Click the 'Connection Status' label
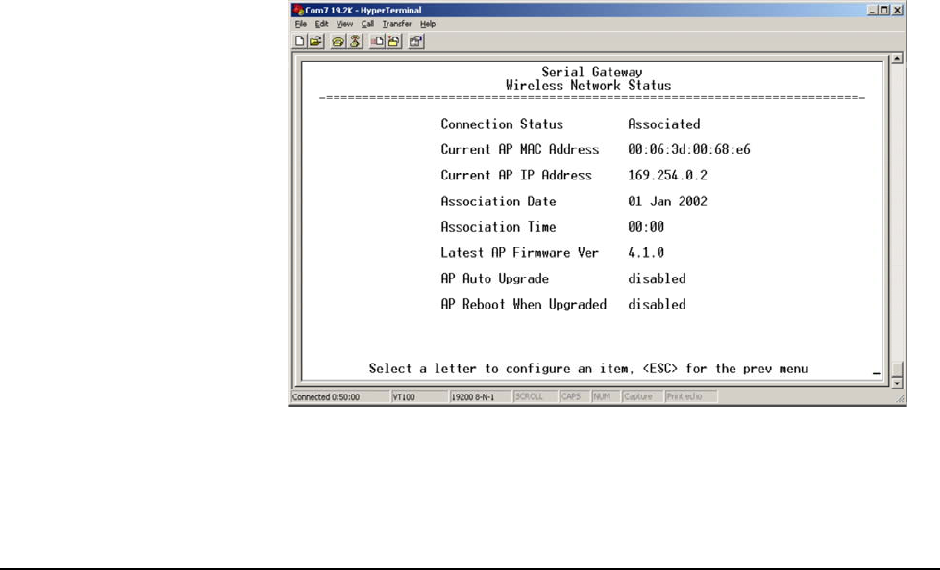940x570 pixels. point(502,124)
